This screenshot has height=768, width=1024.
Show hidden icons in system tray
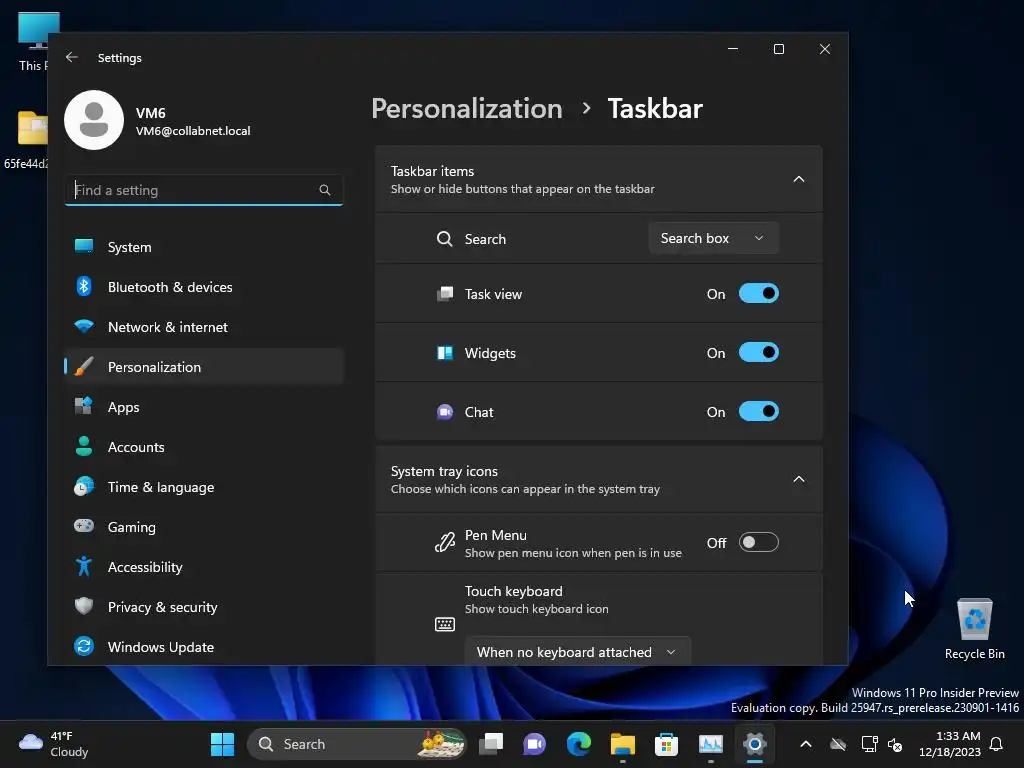click(806, 744)
